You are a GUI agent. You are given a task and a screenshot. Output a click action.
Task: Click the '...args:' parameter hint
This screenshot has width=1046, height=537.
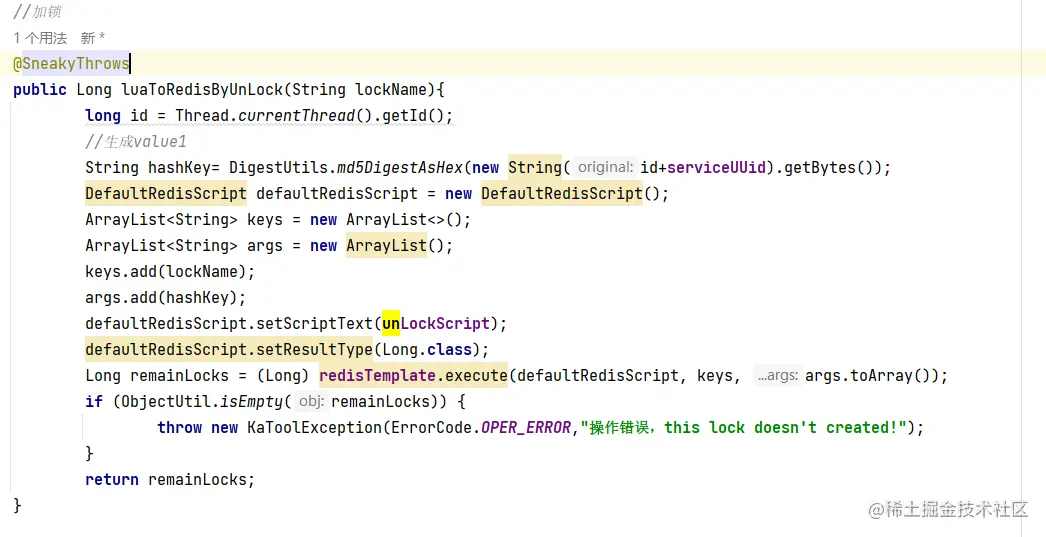(x=777, y=376)
